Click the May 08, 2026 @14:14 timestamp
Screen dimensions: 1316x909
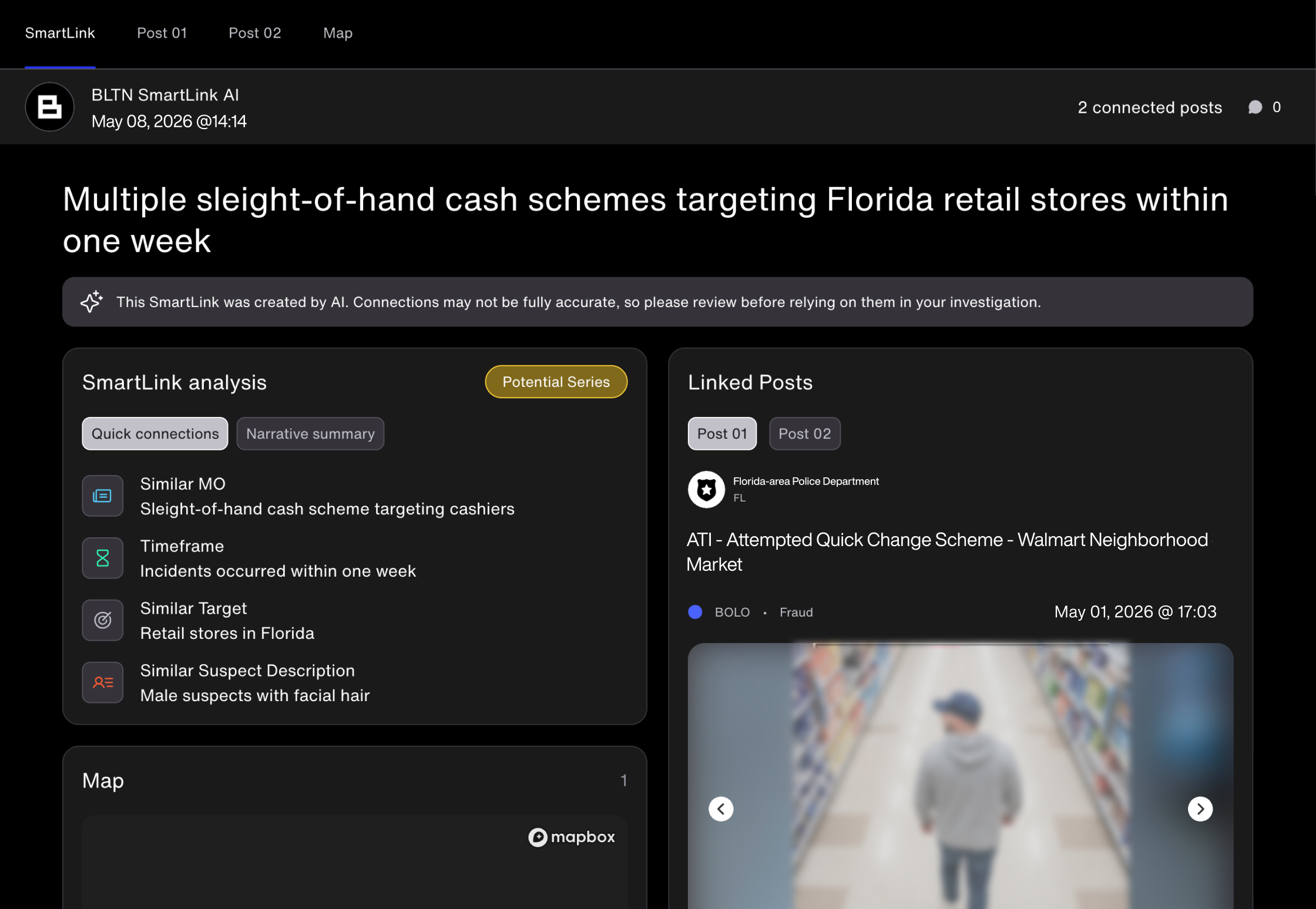pyautogui.click(x=169, y=122)
